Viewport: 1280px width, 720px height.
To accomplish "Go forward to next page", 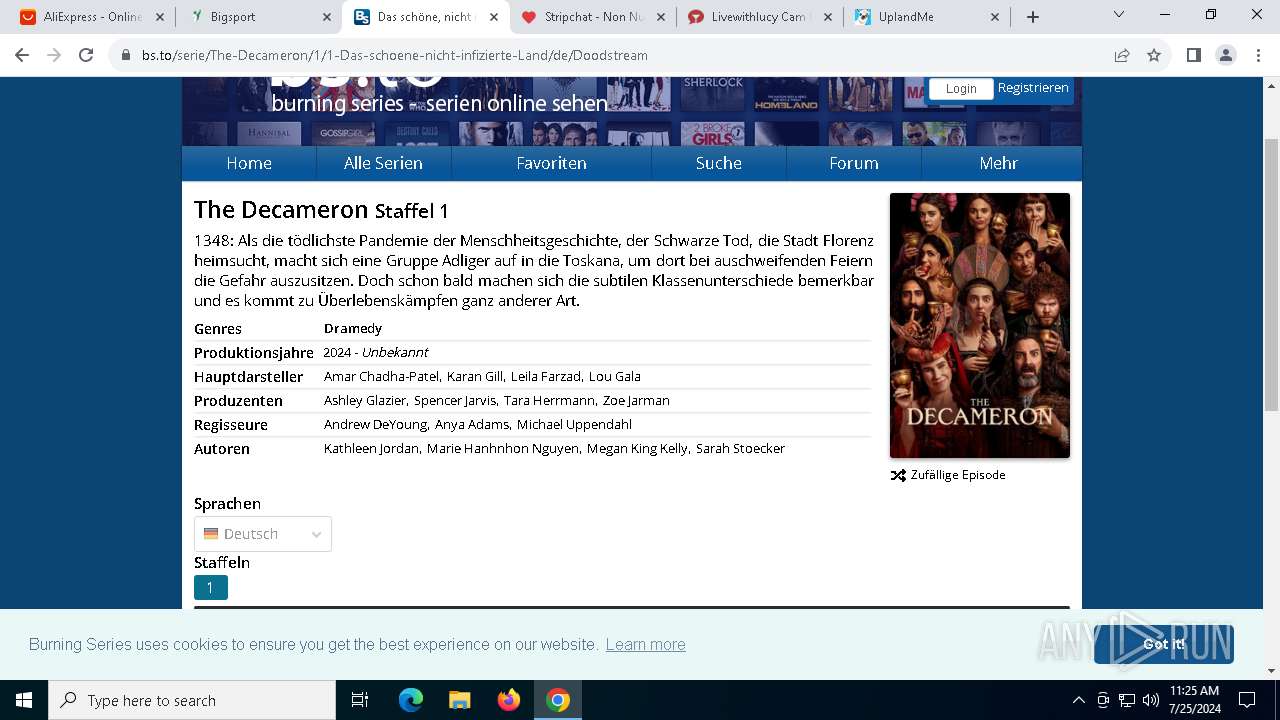I will point(54,55).
